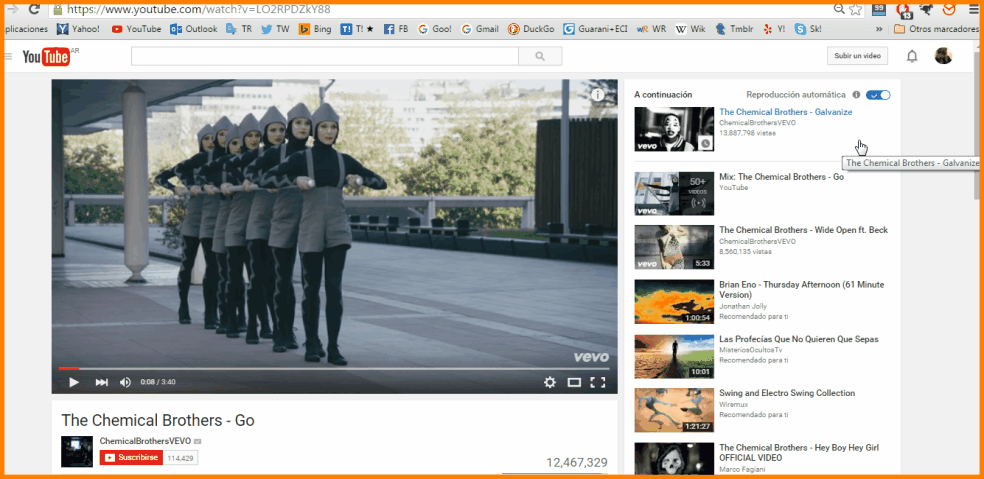Reload the page with the browser refresh button

click(35, 9)
